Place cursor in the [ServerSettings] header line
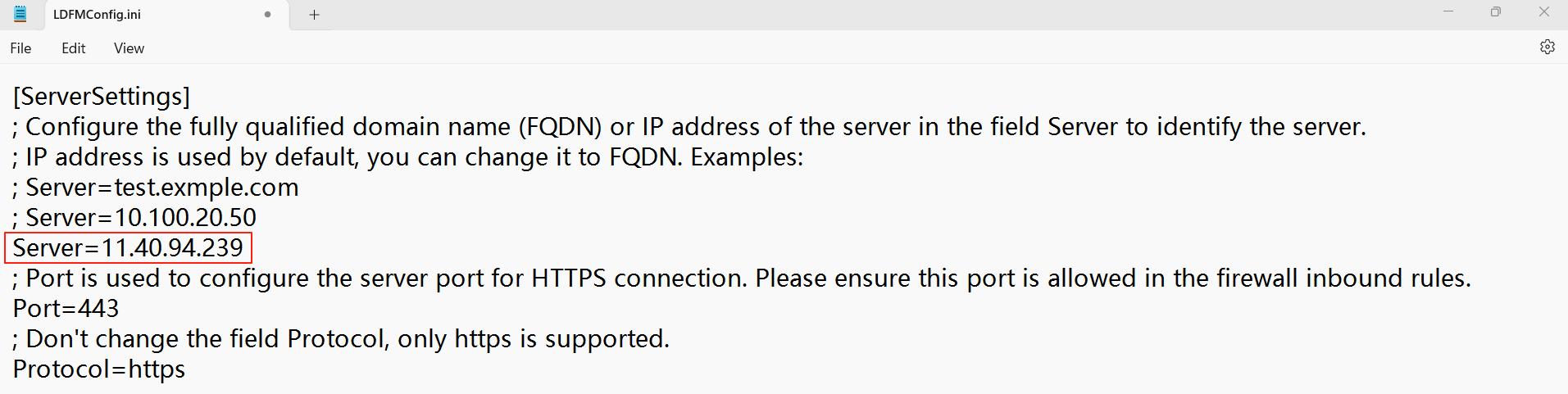This screenshot has height=394, width=1568. pos(102,97)
